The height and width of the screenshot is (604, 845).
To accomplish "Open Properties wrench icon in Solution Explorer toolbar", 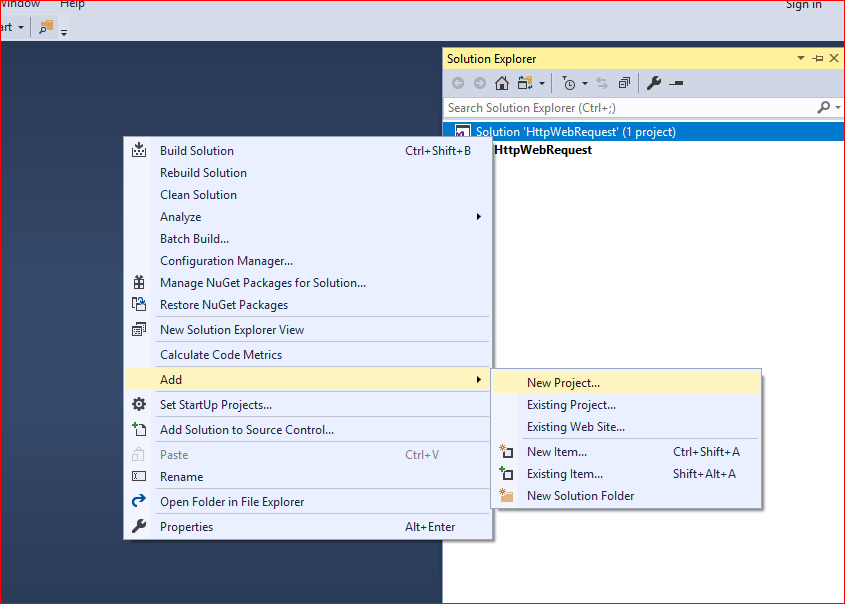I will (654, 83).
